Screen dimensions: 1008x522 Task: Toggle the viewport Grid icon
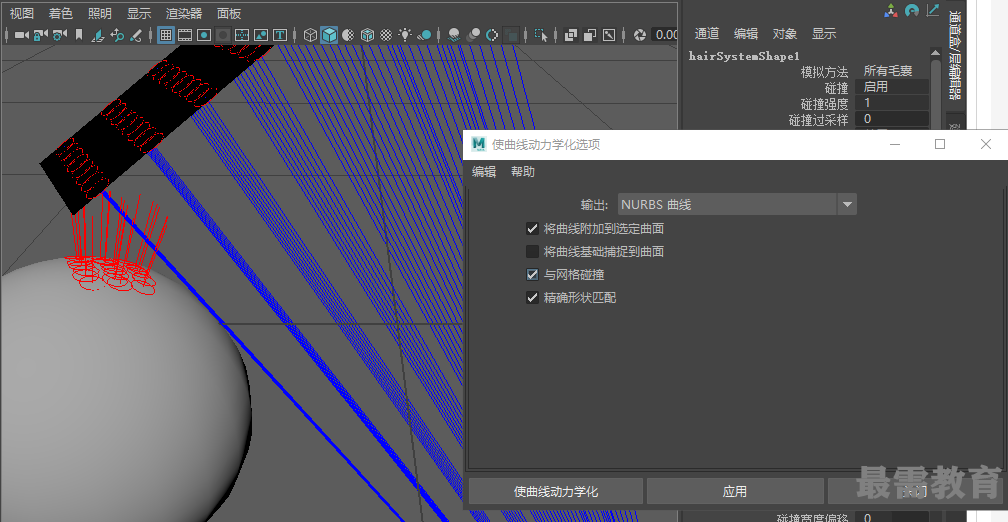coord(166,35)
